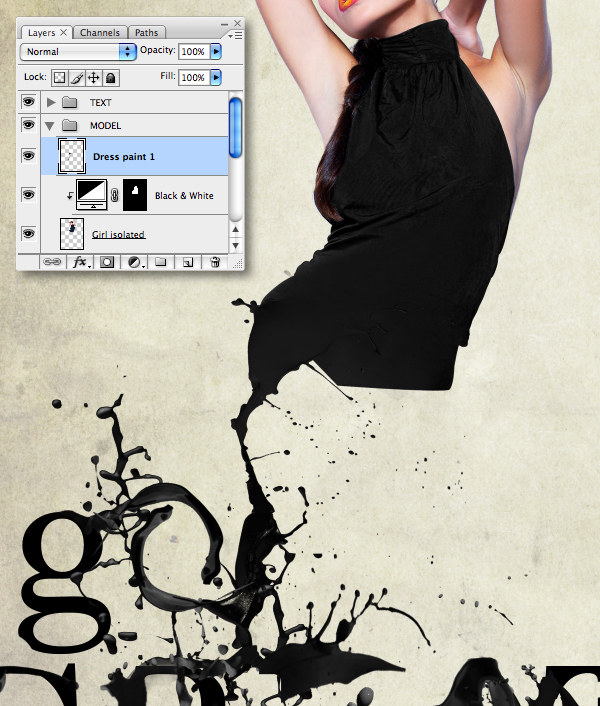Collapse the panel with minimize dash
Screen dimensions: 600x706
click(x=224, y=24)
